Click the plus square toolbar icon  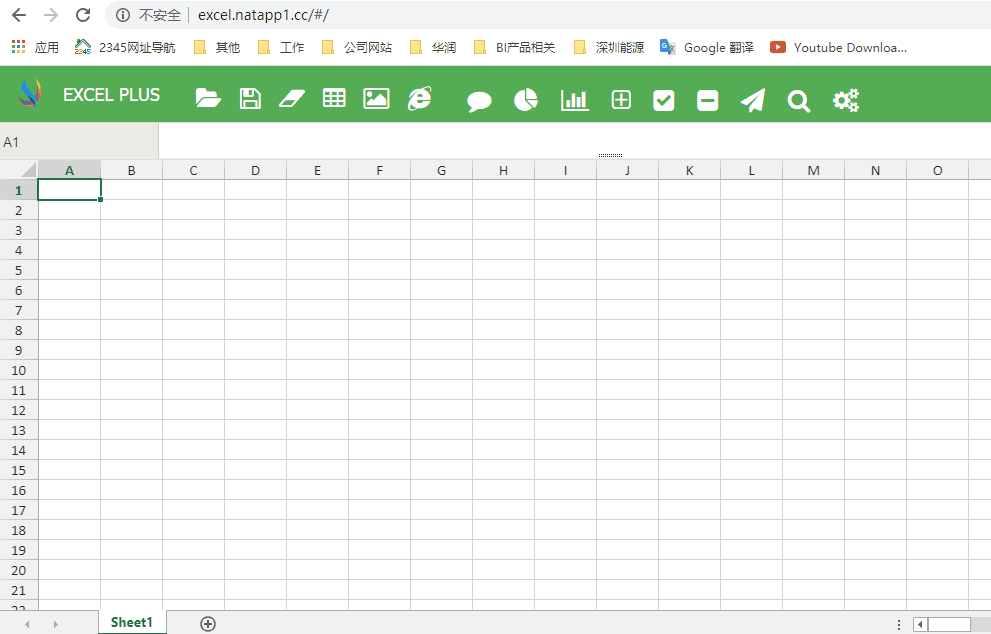click(x=621, y=100)
